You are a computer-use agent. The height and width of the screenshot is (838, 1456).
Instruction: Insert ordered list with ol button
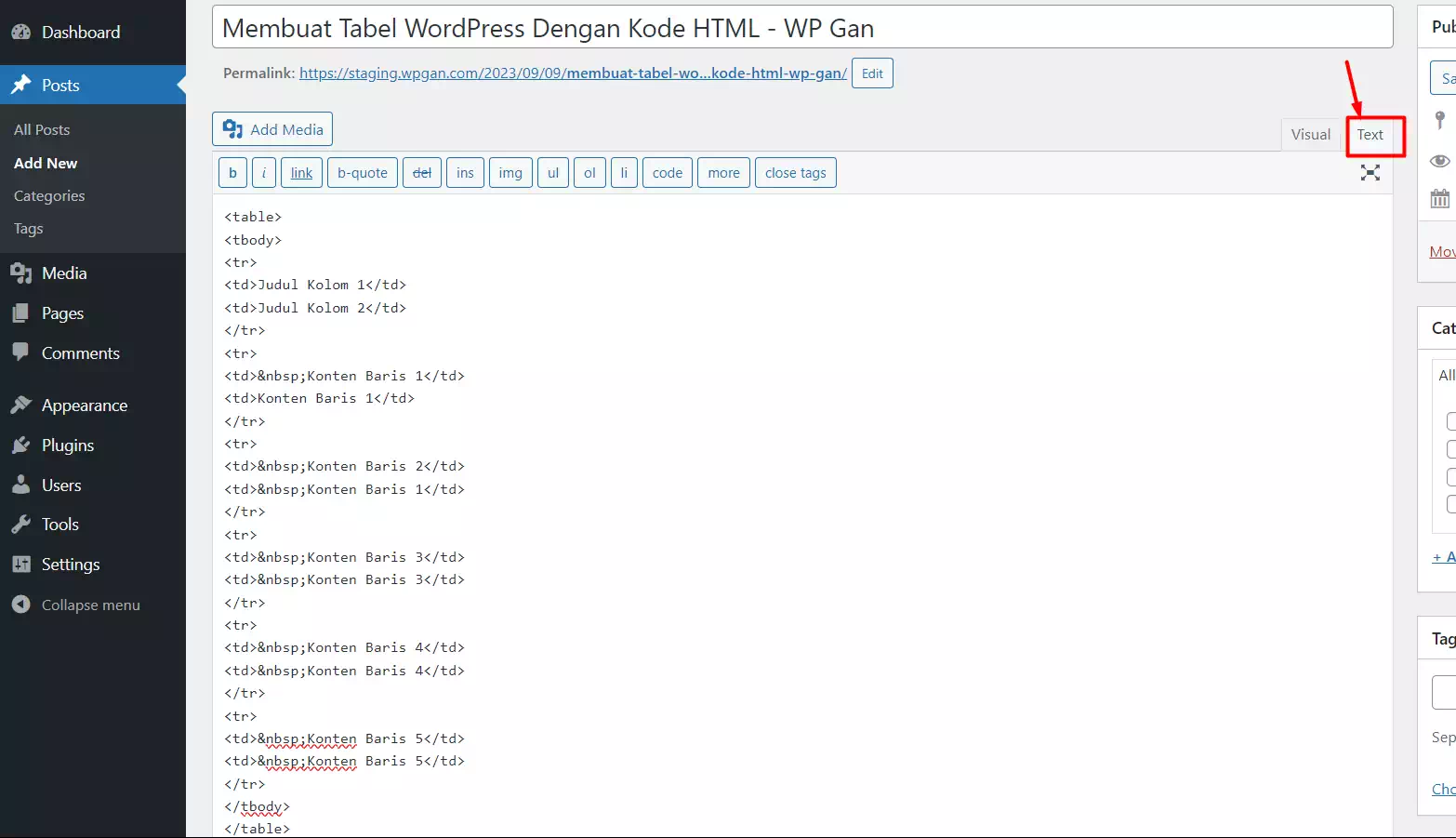click(x=589, y=173)
